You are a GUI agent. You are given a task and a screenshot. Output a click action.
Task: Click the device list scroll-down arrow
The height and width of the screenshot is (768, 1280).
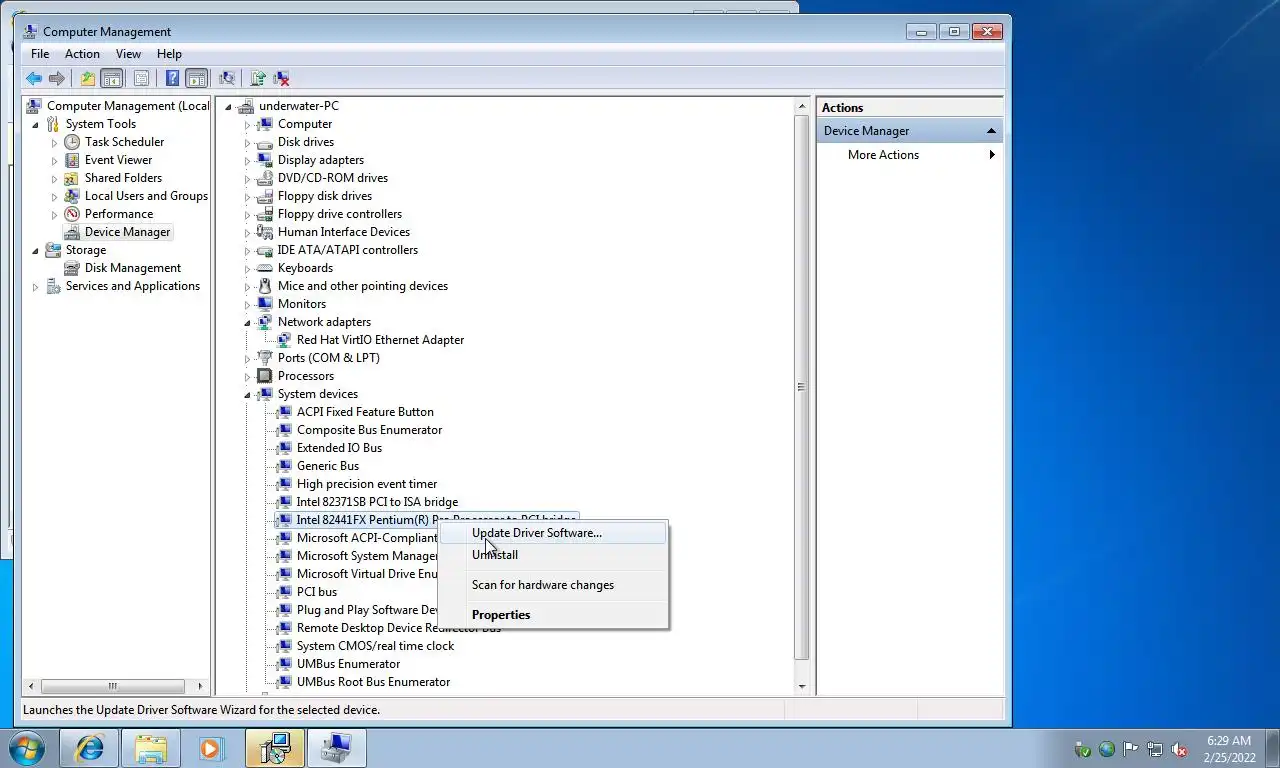pyautogui.click(x=801, y=686)
